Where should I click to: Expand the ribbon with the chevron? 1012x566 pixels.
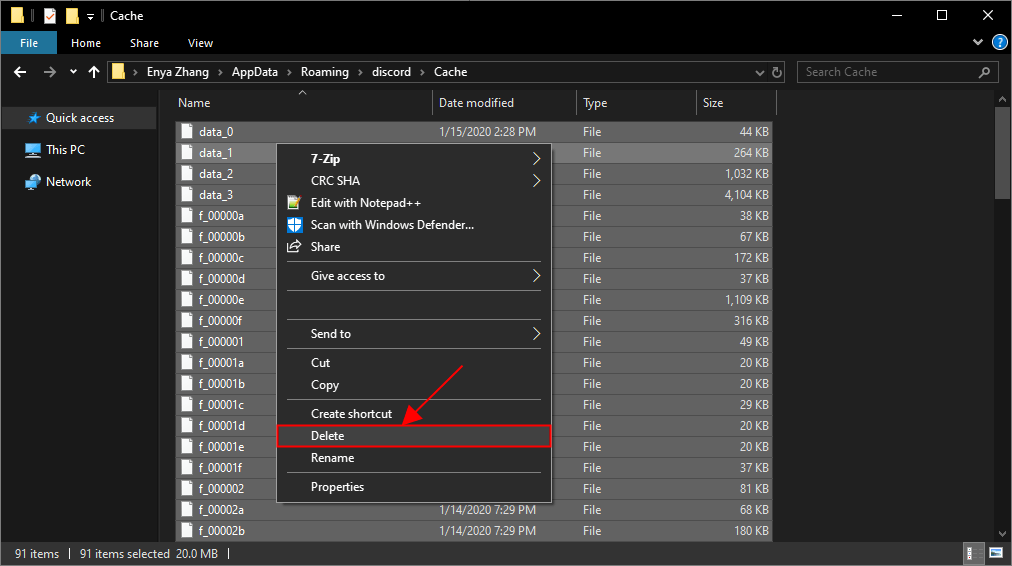click(x=978, y=43)
